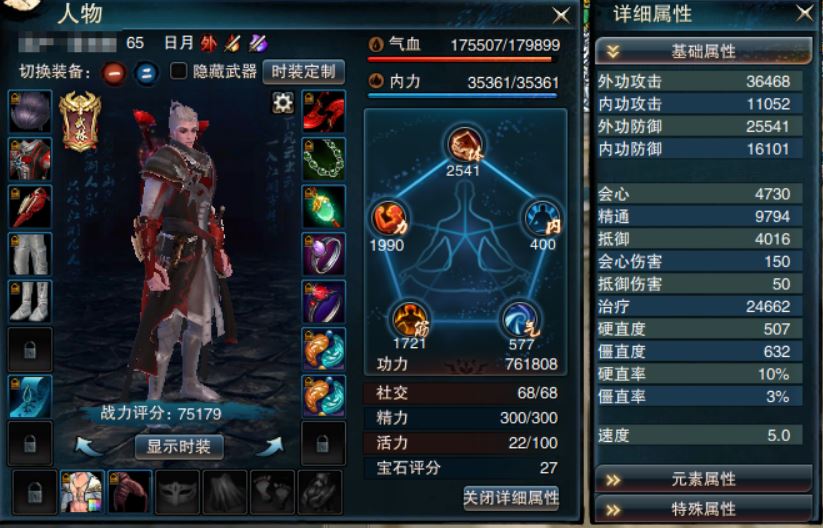Click the 时装定制 button
The width and height of the screenshot is (823, 528).
(x=303, y=71)
